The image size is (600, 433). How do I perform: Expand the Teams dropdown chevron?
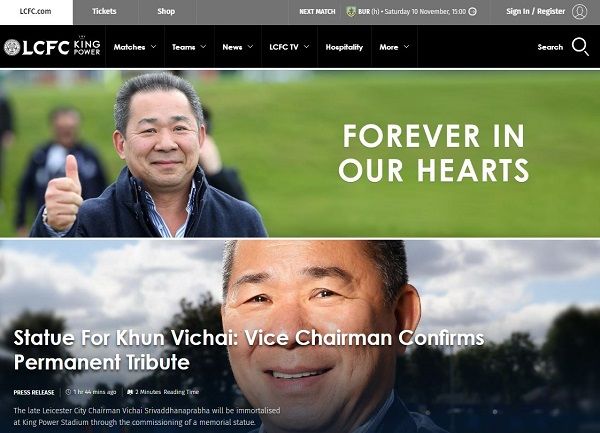coord(203,47)
